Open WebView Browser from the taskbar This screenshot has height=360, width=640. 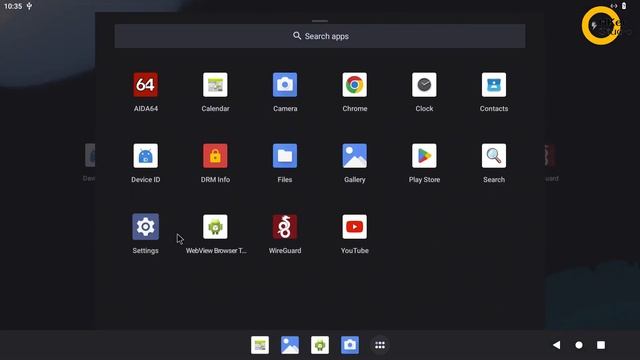(x=320, y=345)
